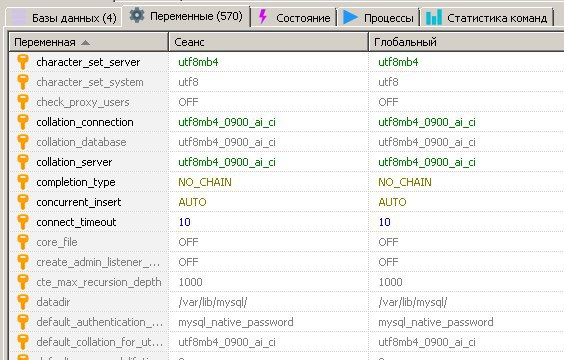Click session value 1000 of cte_max_recursion_depth

191,282
